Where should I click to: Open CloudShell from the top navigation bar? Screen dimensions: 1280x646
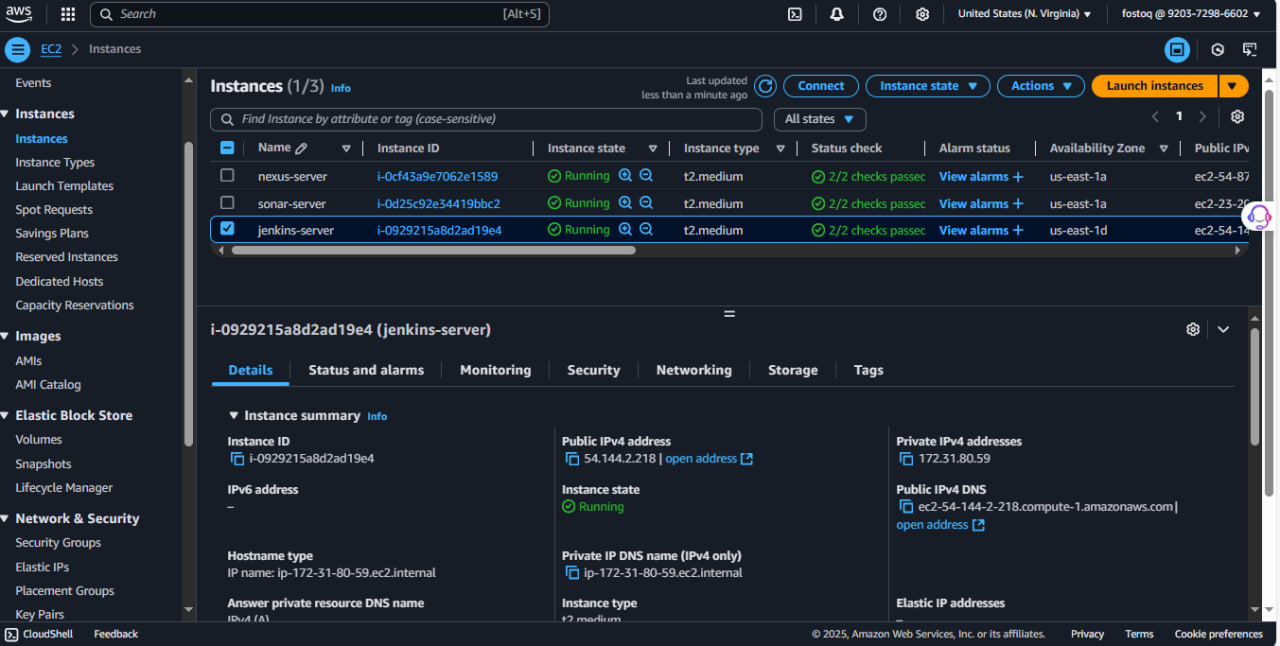coord(795,14)
